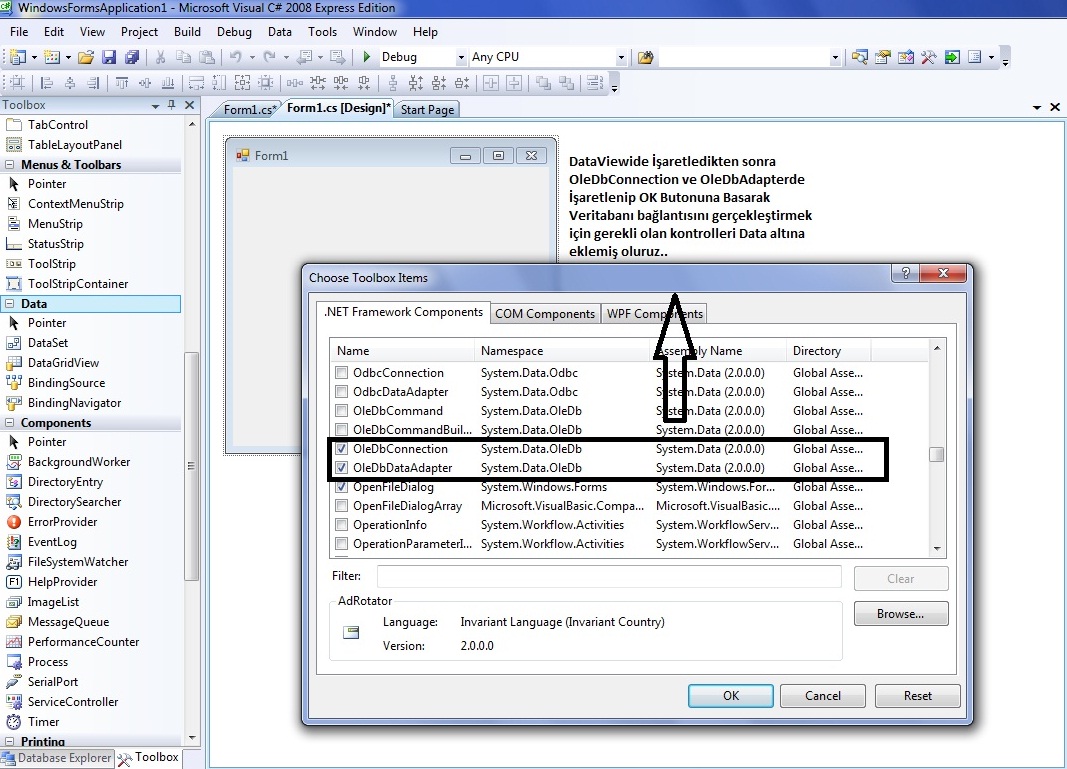Open the Any CPU platform dropdown

[621, 57]
